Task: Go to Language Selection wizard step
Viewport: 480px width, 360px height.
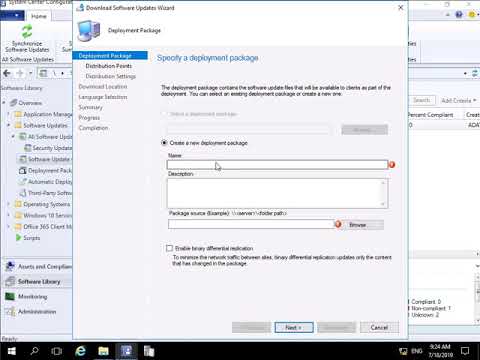Action: pos(103,97)
